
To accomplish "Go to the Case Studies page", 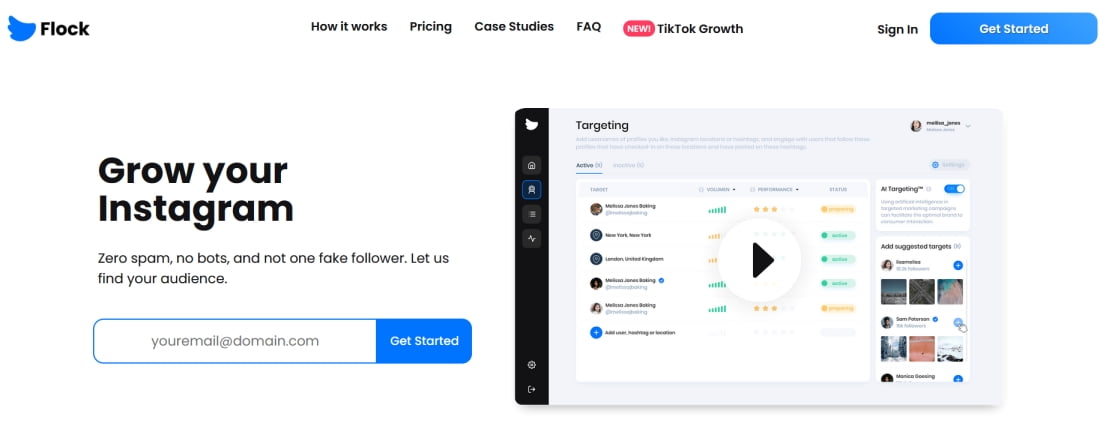I will click(x=514, y=27).
